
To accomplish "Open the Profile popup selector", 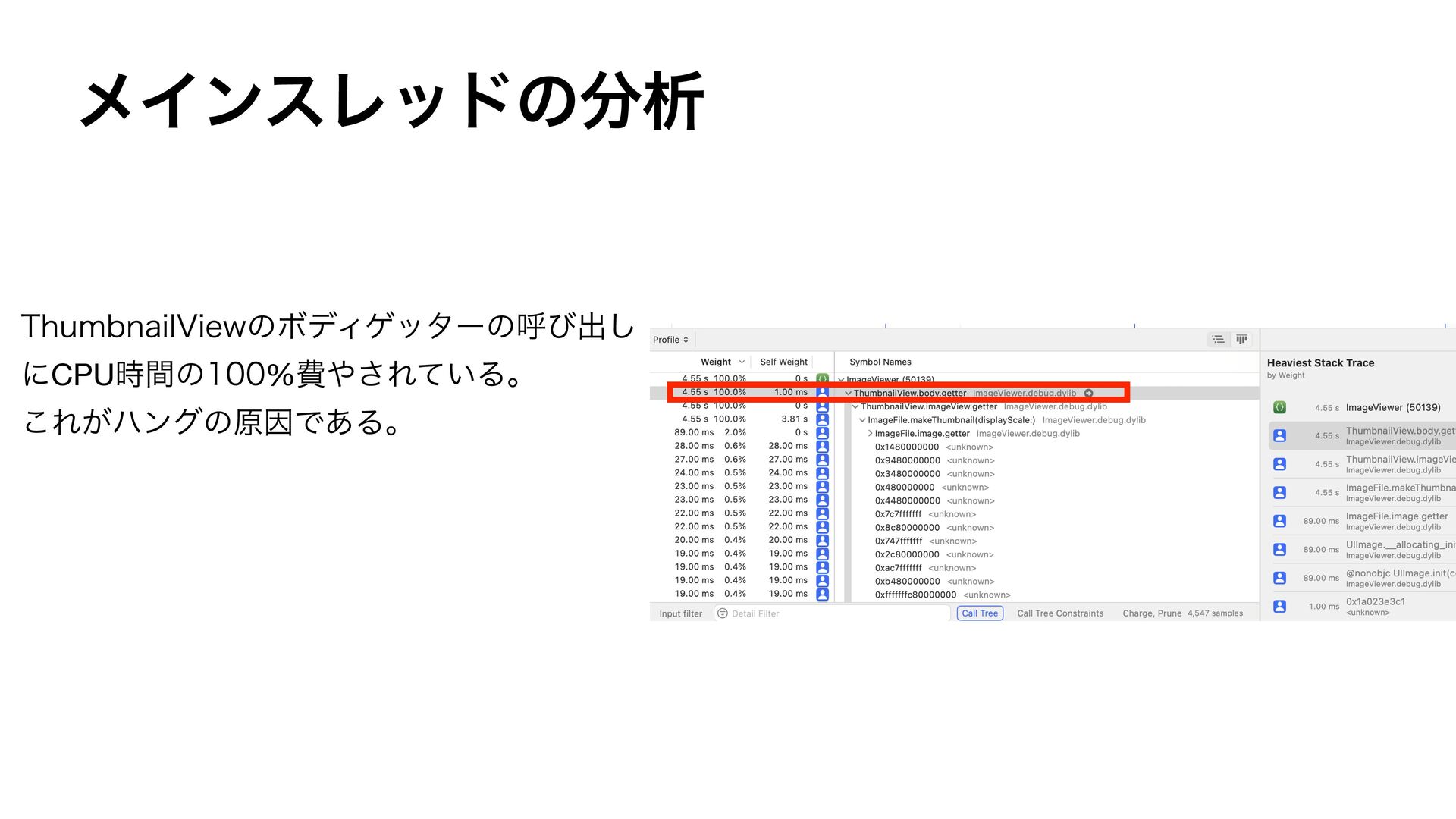I will (670, 340).
